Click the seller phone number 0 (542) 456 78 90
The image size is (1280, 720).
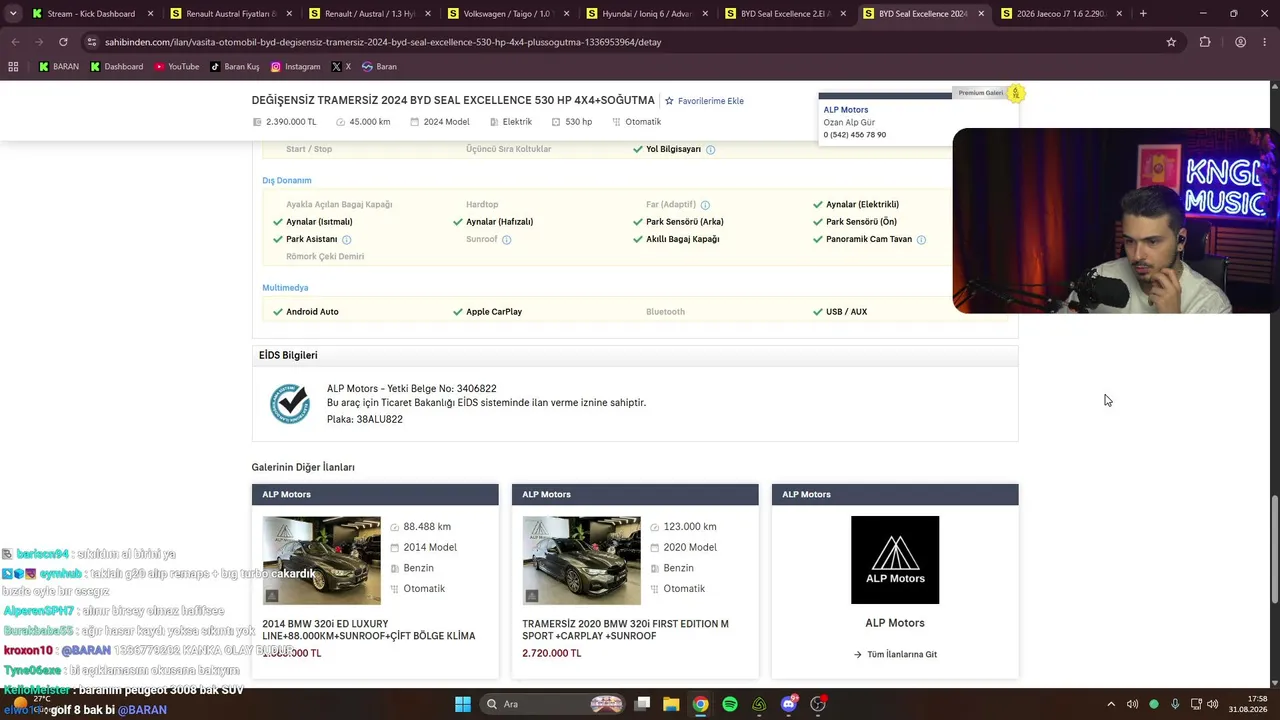pos(855,135)
